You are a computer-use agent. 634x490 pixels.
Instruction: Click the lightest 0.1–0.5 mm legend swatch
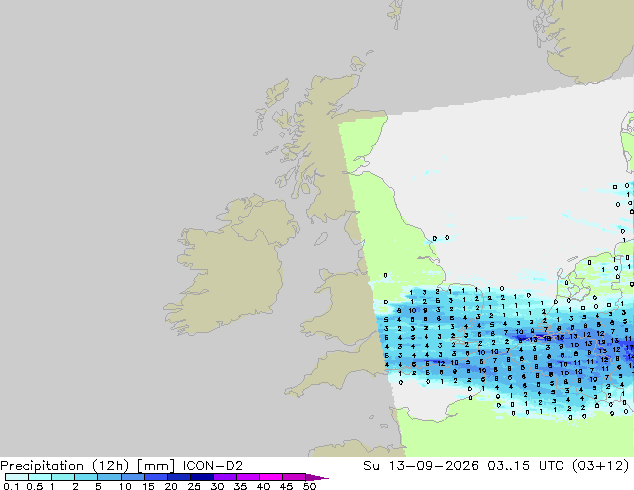[17, 477]
